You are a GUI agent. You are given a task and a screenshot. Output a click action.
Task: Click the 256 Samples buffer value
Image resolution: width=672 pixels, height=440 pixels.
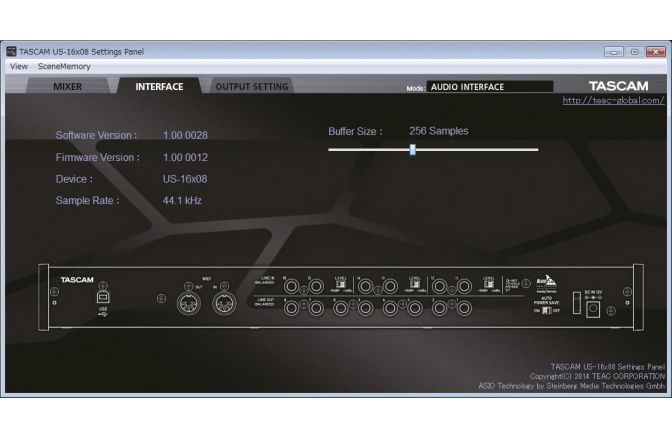(438, 131)
